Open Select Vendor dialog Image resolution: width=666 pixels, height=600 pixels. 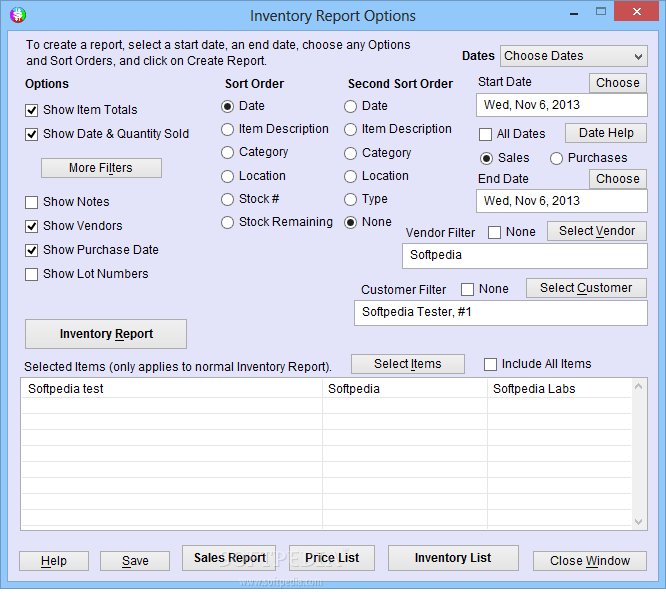point(597,231)
